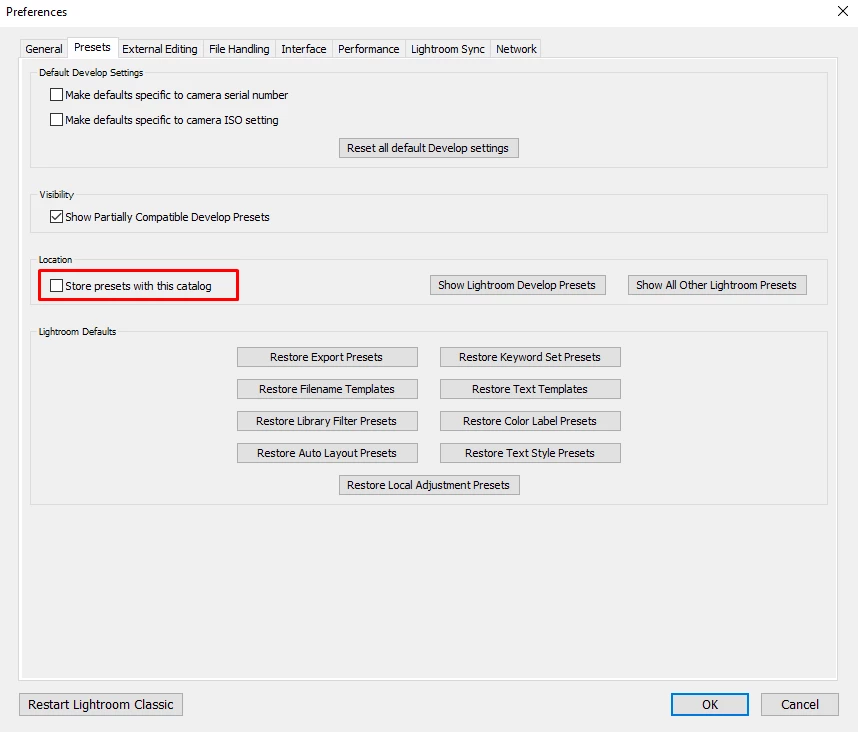Restore Filename Templates
Image resolution: width=858 pixels, height=732 pixels.
pos(327,389)
